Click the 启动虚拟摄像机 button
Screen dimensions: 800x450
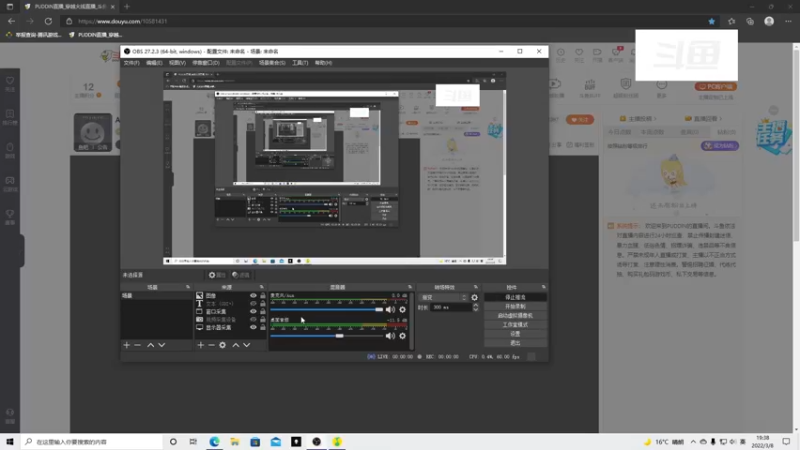(x=515, y=315)
